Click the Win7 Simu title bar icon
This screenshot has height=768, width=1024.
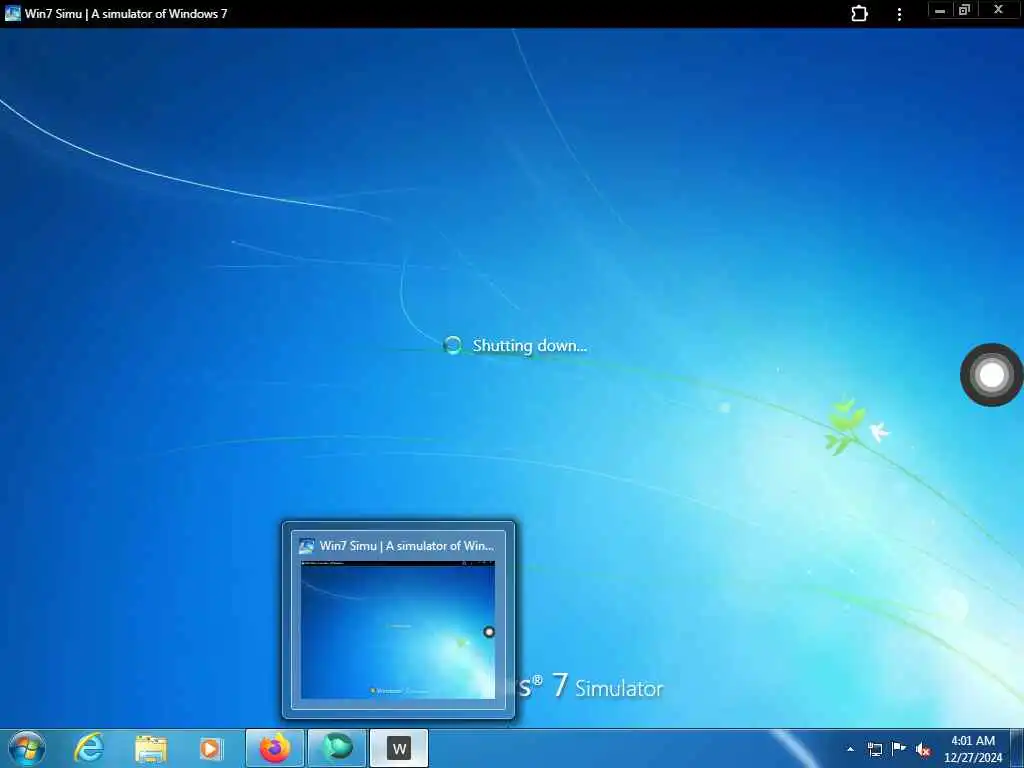point(12,13)
